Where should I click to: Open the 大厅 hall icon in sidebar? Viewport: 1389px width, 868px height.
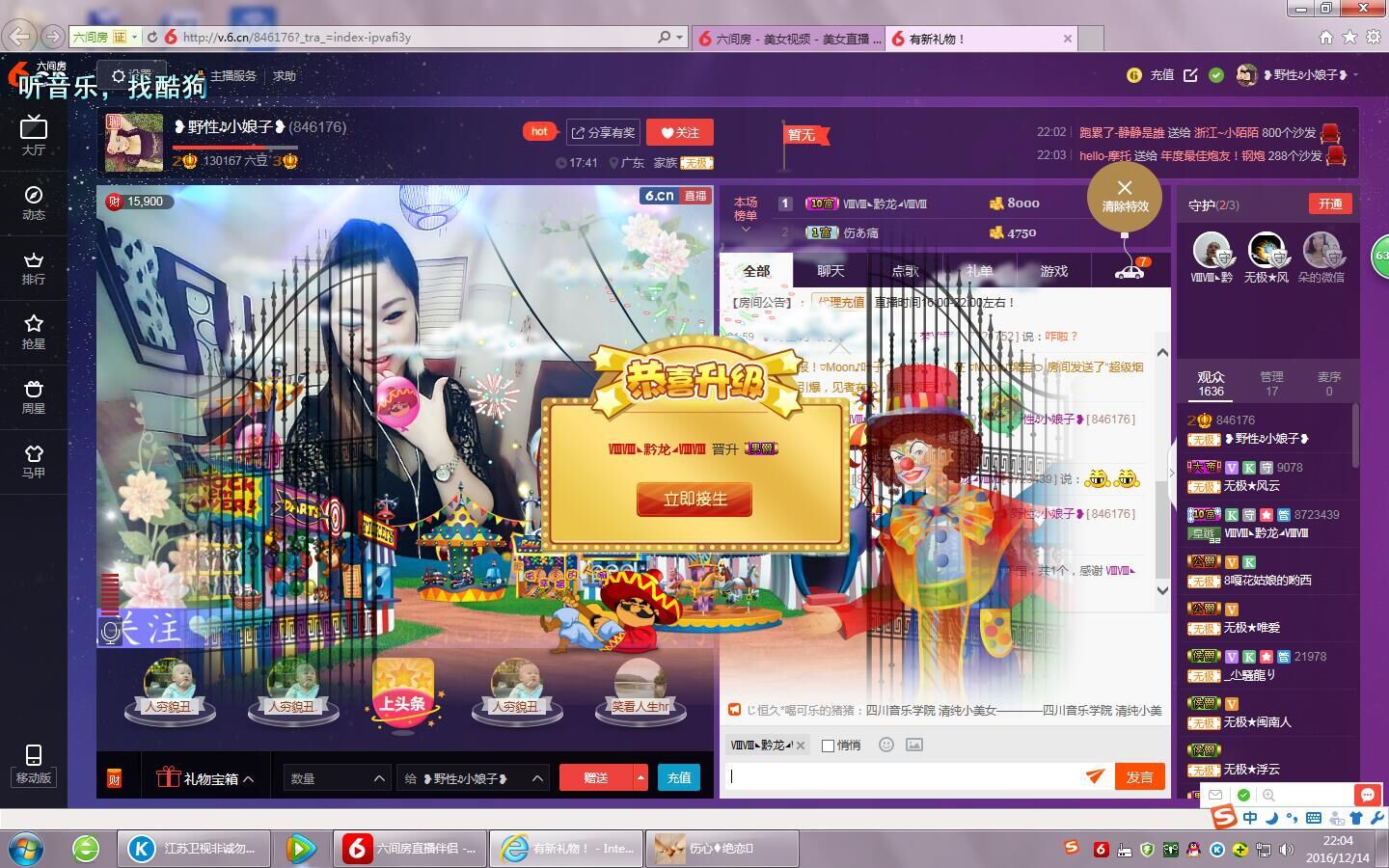point(34,135)
